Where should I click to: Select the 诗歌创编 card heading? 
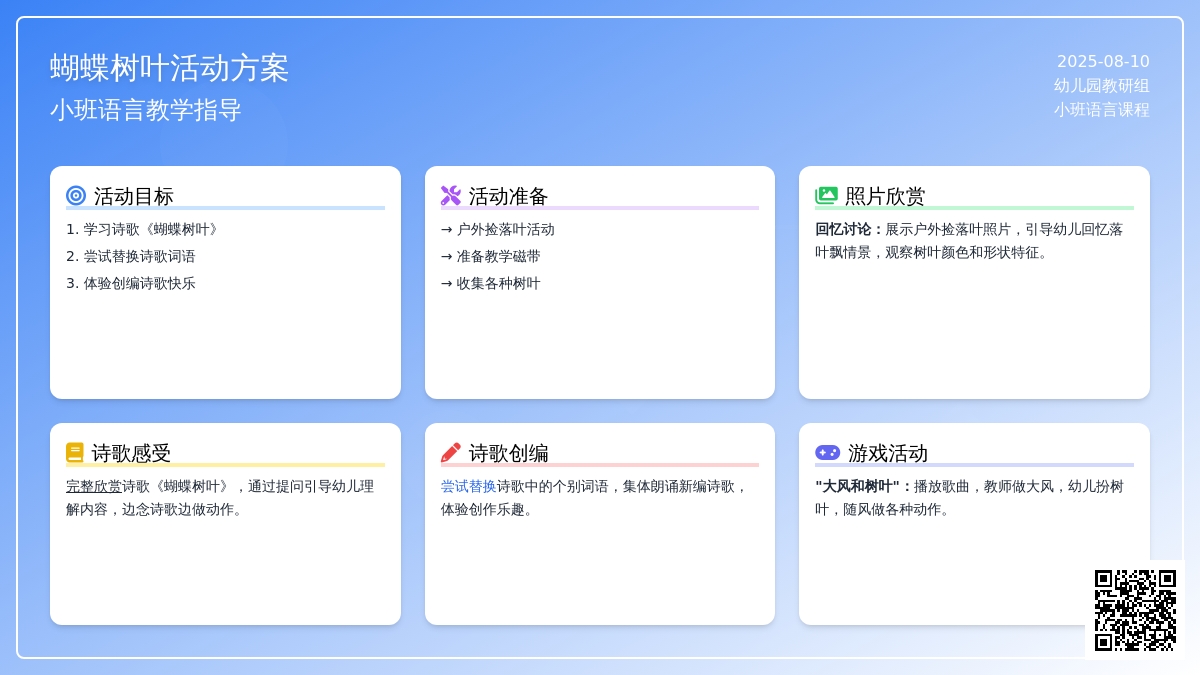coord(509,453)
